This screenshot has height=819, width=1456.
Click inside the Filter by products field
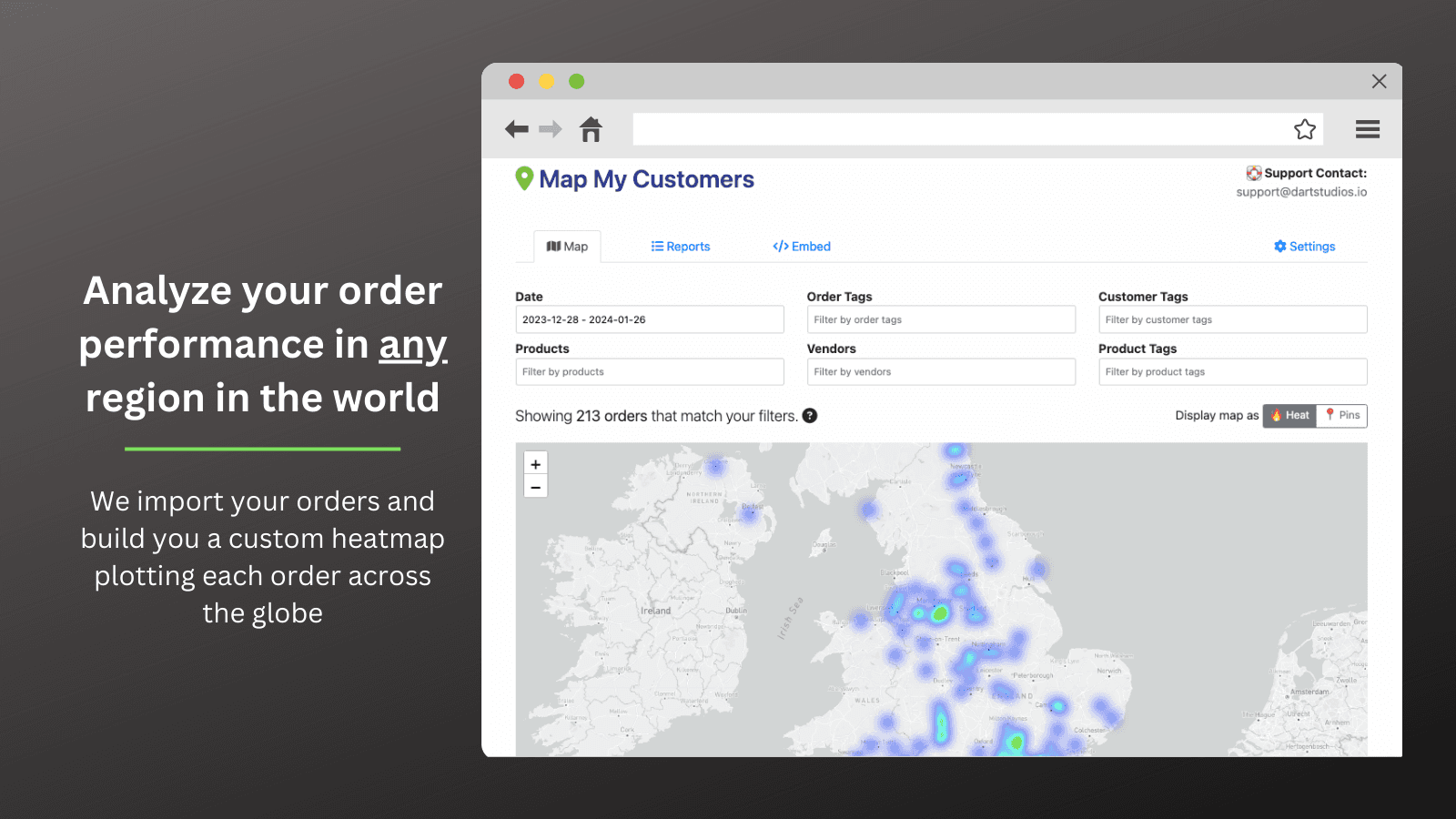[649, 371]
